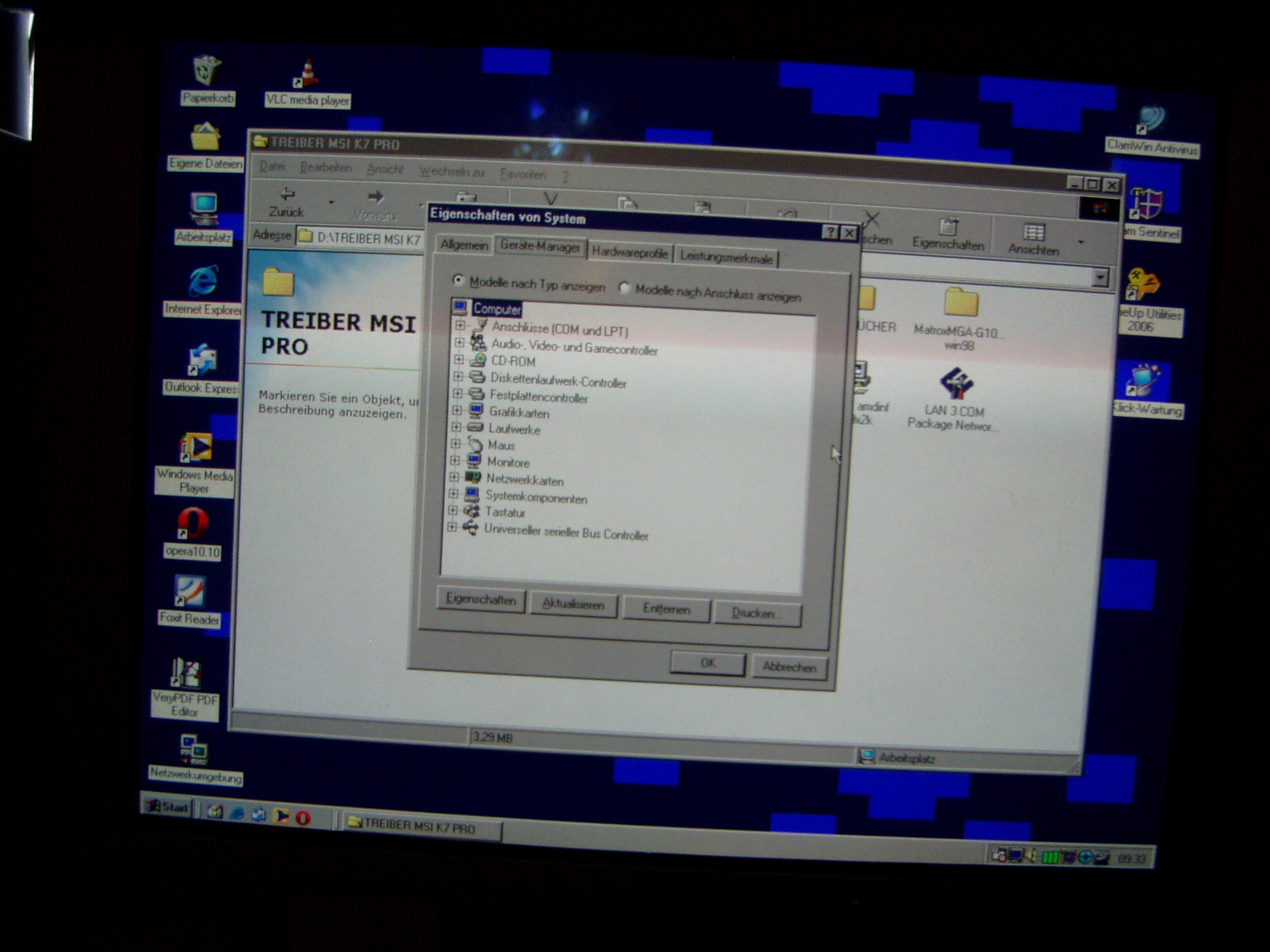
Task: Select 'Modelle nach Typ anzeigen' radio button
Action: [x=458, y=280]
